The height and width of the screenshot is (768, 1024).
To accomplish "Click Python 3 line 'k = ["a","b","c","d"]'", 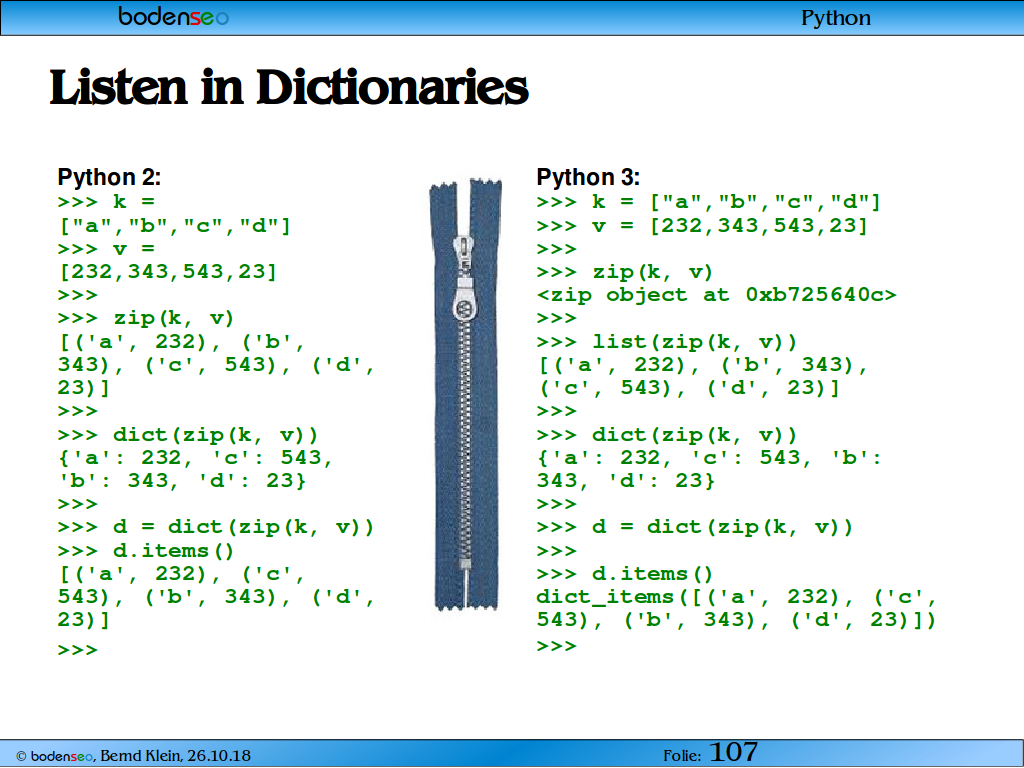I will tap(736, 202).
